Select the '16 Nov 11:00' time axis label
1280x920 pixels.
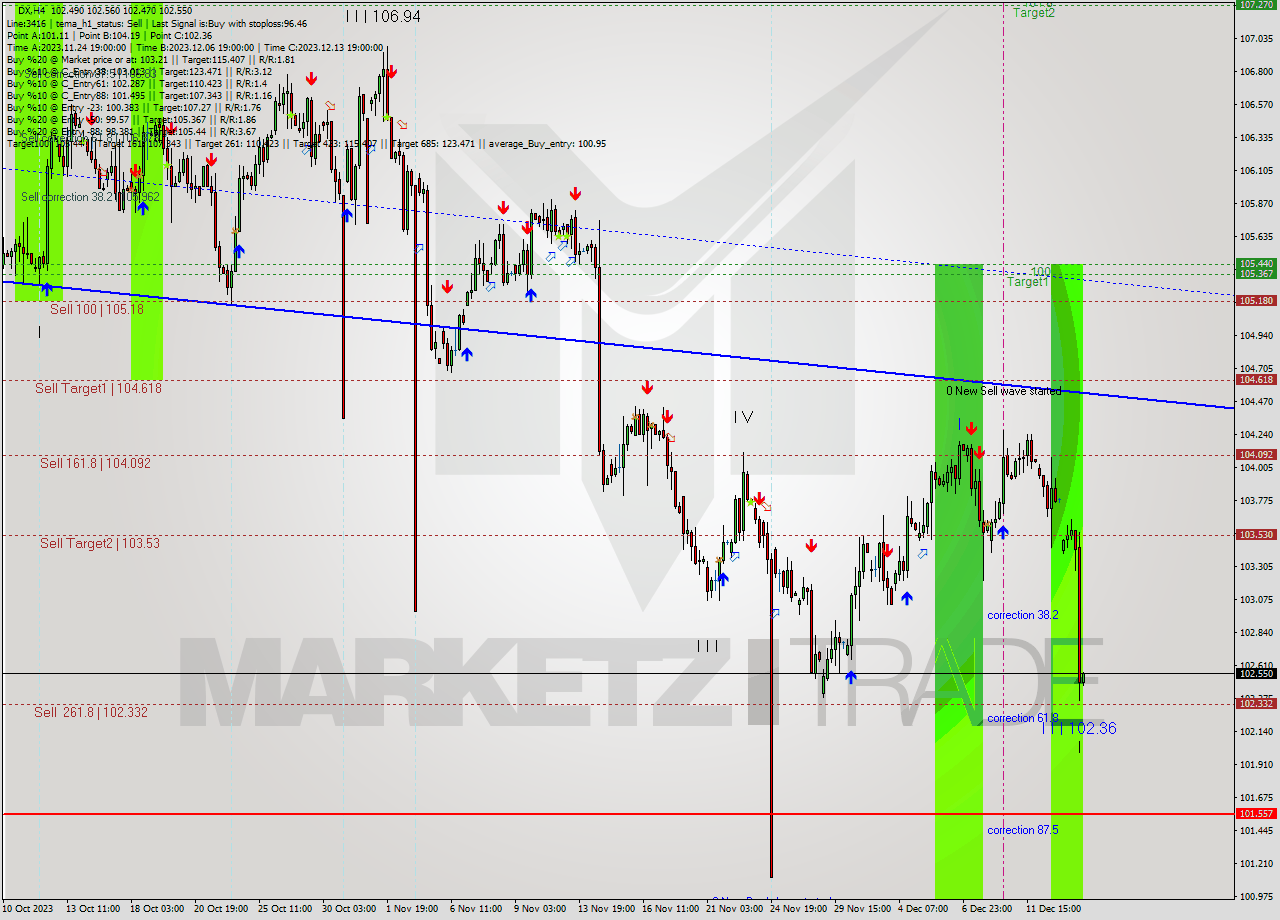click(x=670, y=909)
